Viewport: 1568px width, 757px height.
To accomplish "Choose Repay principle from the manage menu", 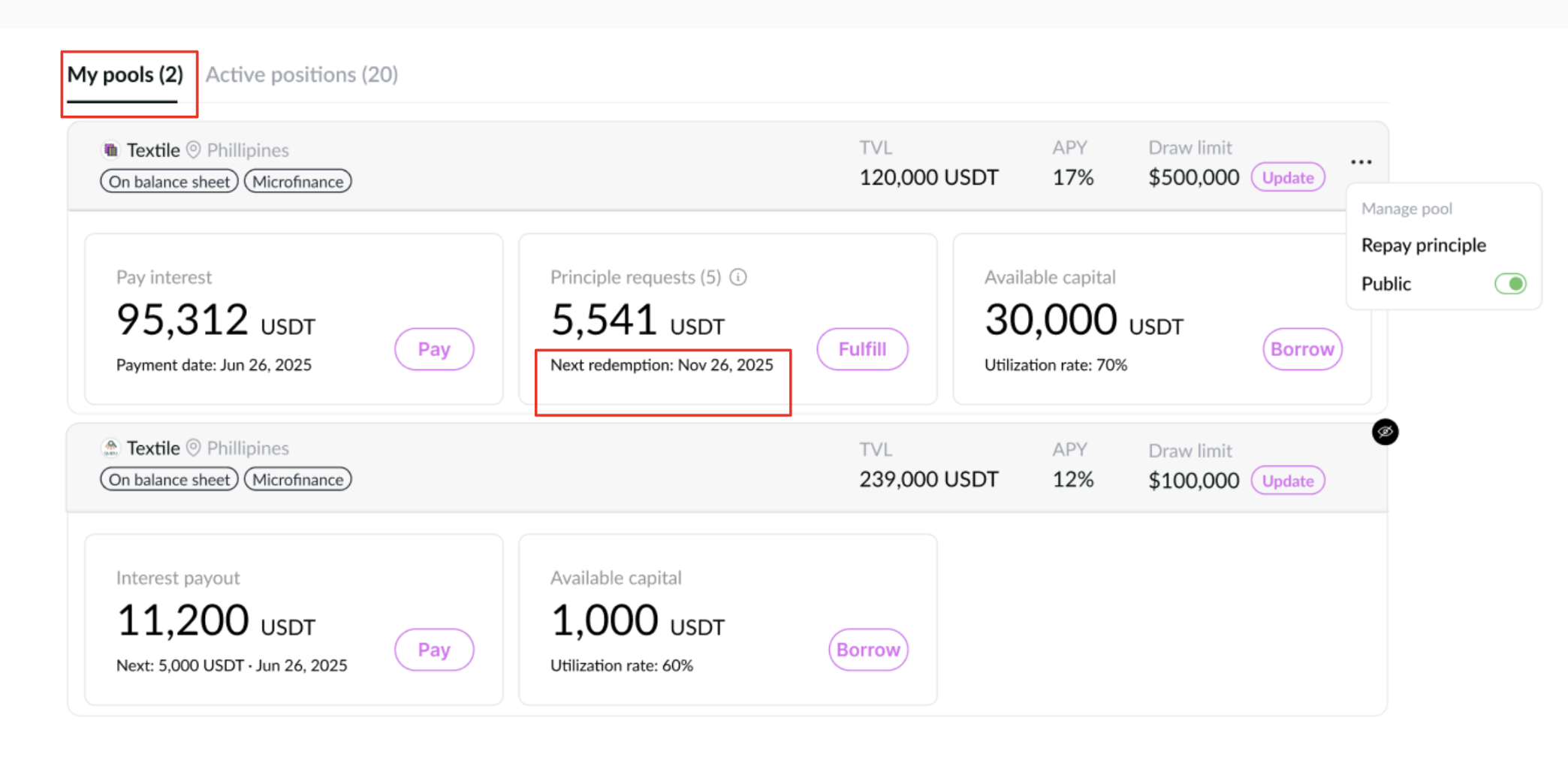I will (1423, 246).
